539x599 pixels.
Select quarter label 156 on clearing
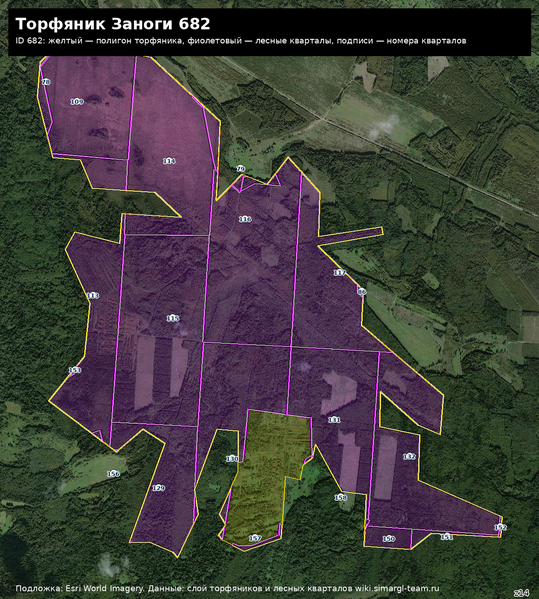pos(113,474)
